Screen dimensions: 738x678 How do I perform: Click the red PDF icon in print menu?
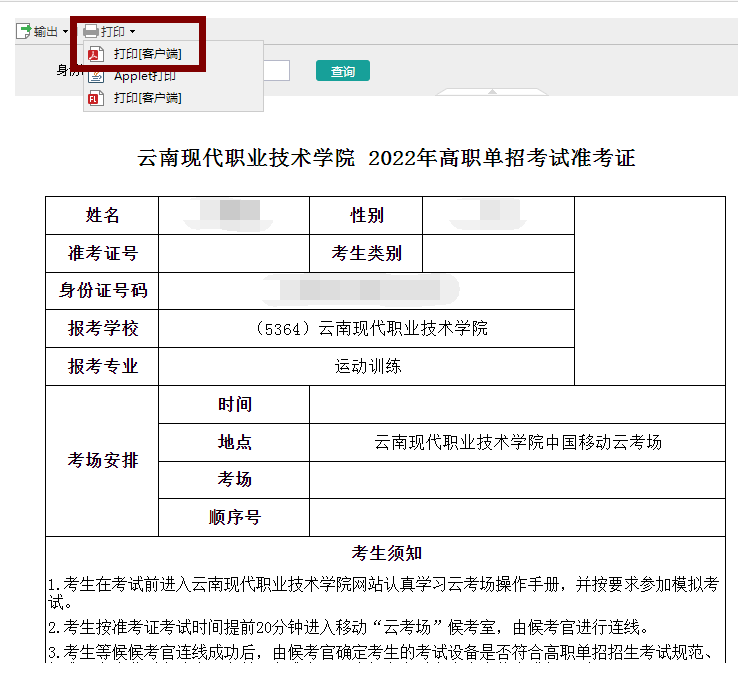(96, 54)
